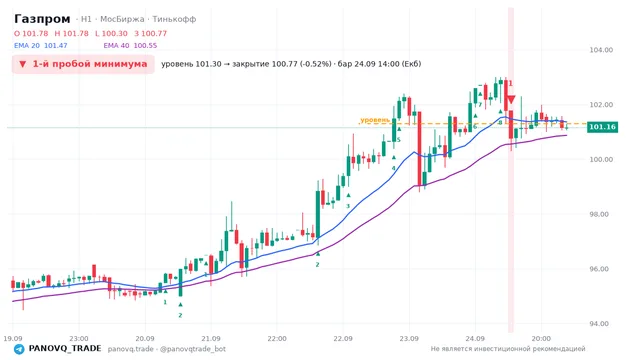Click the '23.09' date axis label

(x=409, y=338)
